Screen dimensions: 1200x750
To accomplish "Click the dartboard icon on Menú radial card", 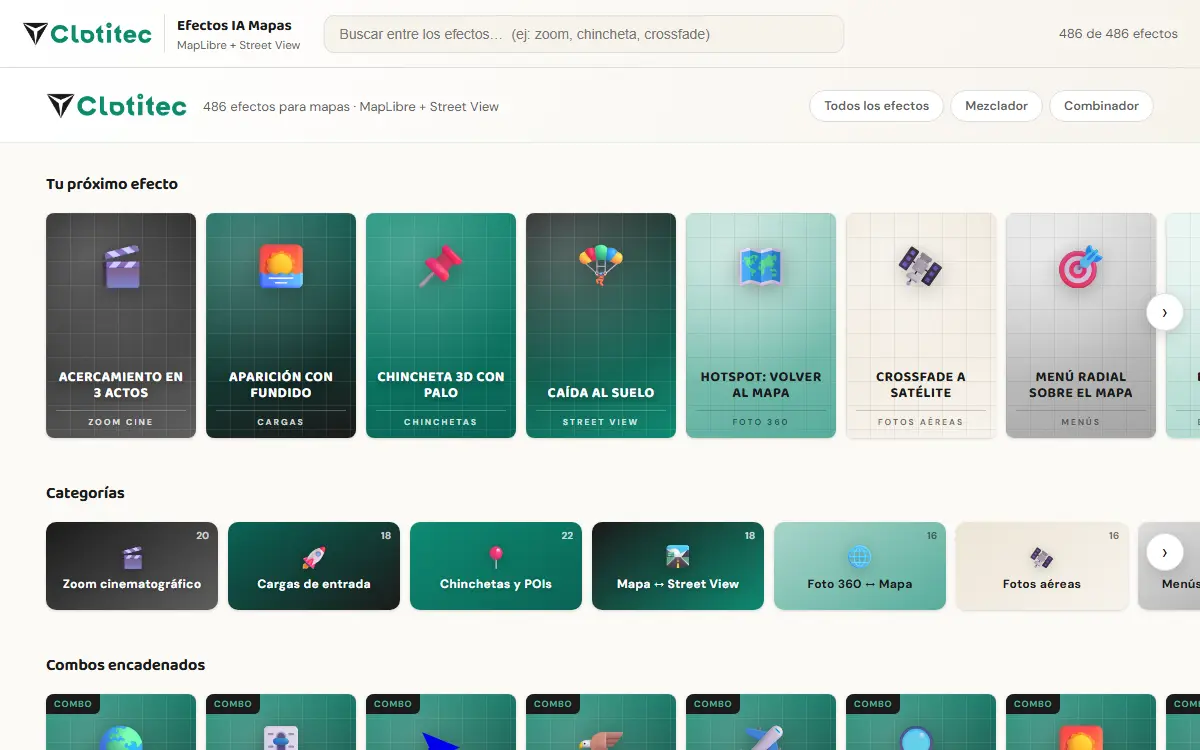I will coord(1081,267).
